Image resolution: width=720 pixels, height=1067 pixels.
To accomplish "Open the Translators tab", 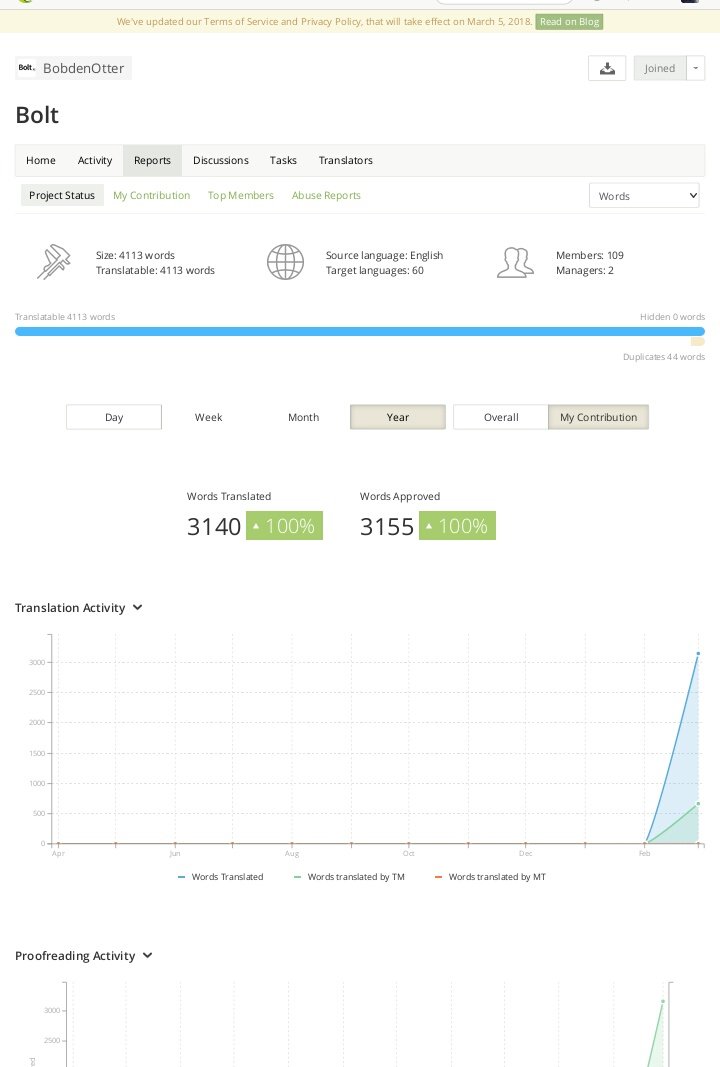I will [x=346, y=161].
